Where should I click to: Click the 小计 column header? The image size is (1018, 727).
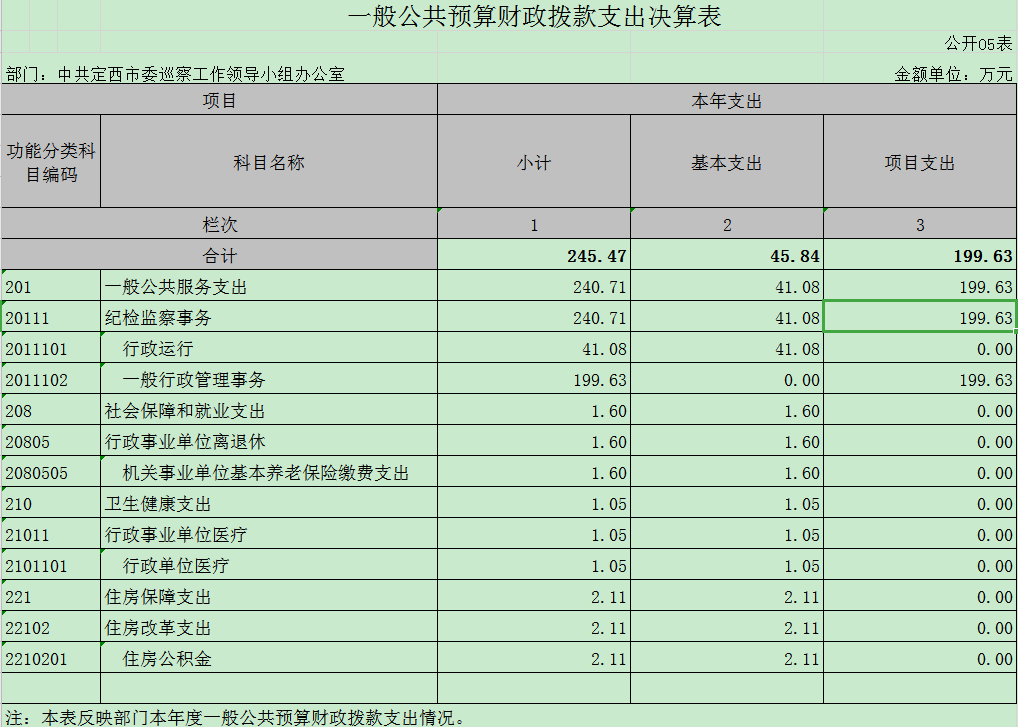click(534, 162)
